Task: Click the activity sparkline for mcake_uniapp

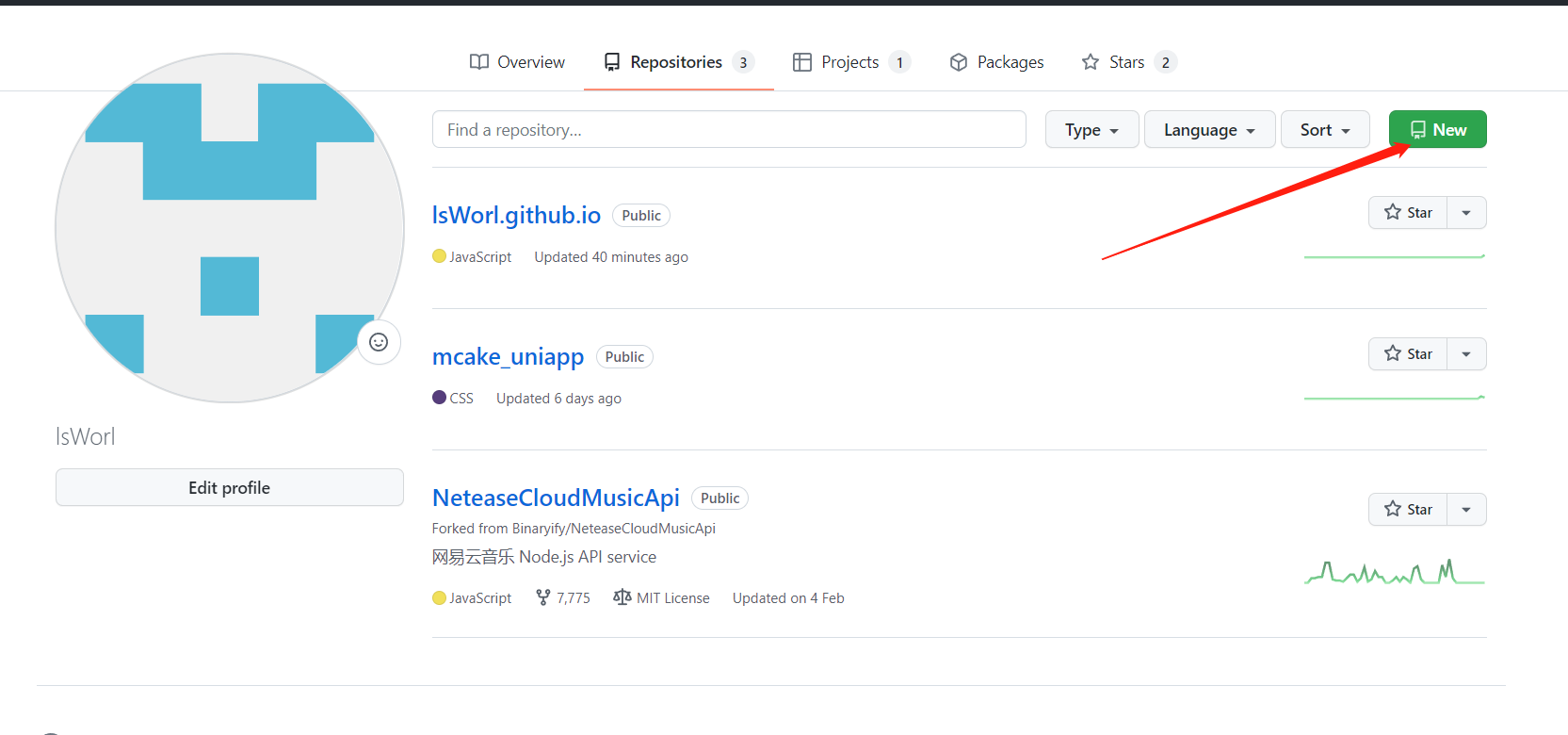Action: click(1395, 398)
